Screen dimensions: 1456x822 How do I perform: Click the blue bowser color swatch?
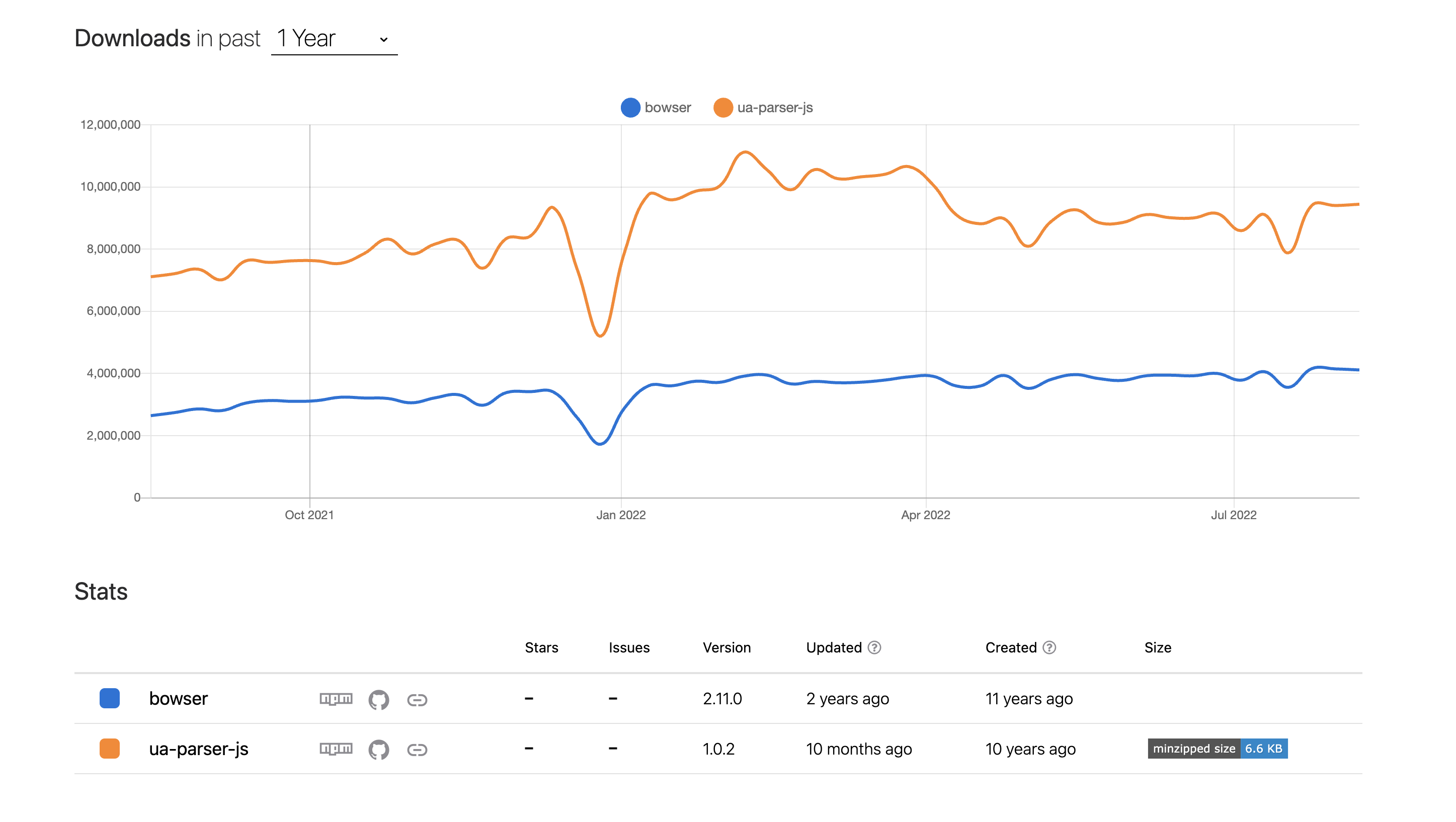[110, 698]
